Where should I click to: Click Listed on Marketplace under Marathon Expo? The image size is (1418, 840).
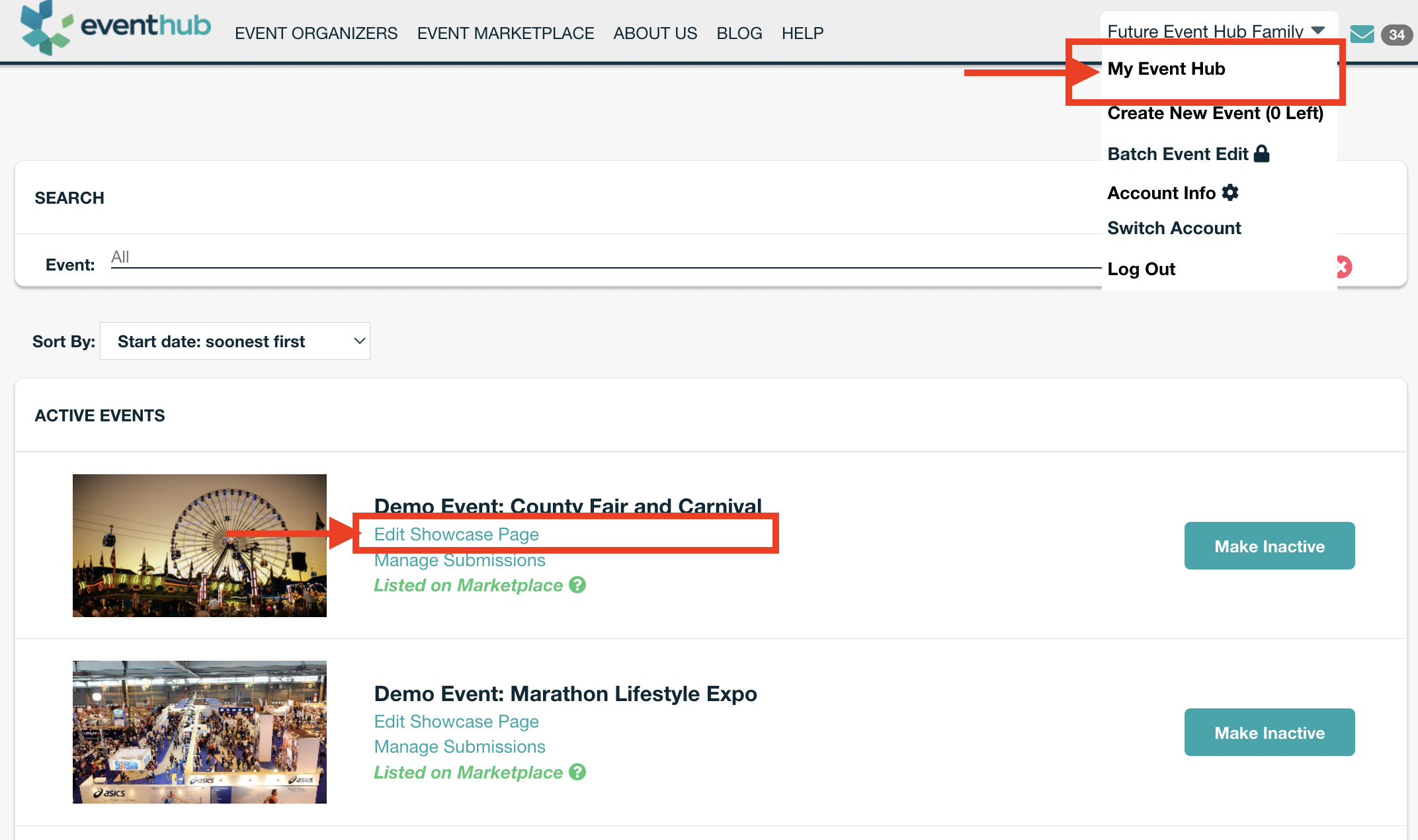(468, 773)
